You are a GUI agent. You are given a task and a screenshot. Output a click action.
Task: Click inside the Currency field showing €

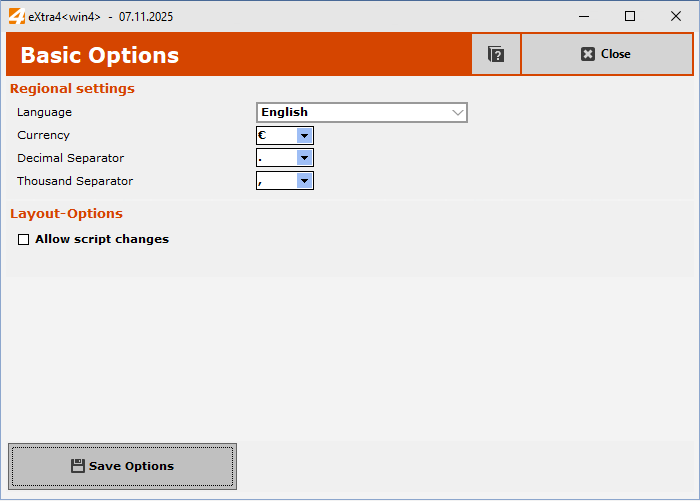(276, 135)
